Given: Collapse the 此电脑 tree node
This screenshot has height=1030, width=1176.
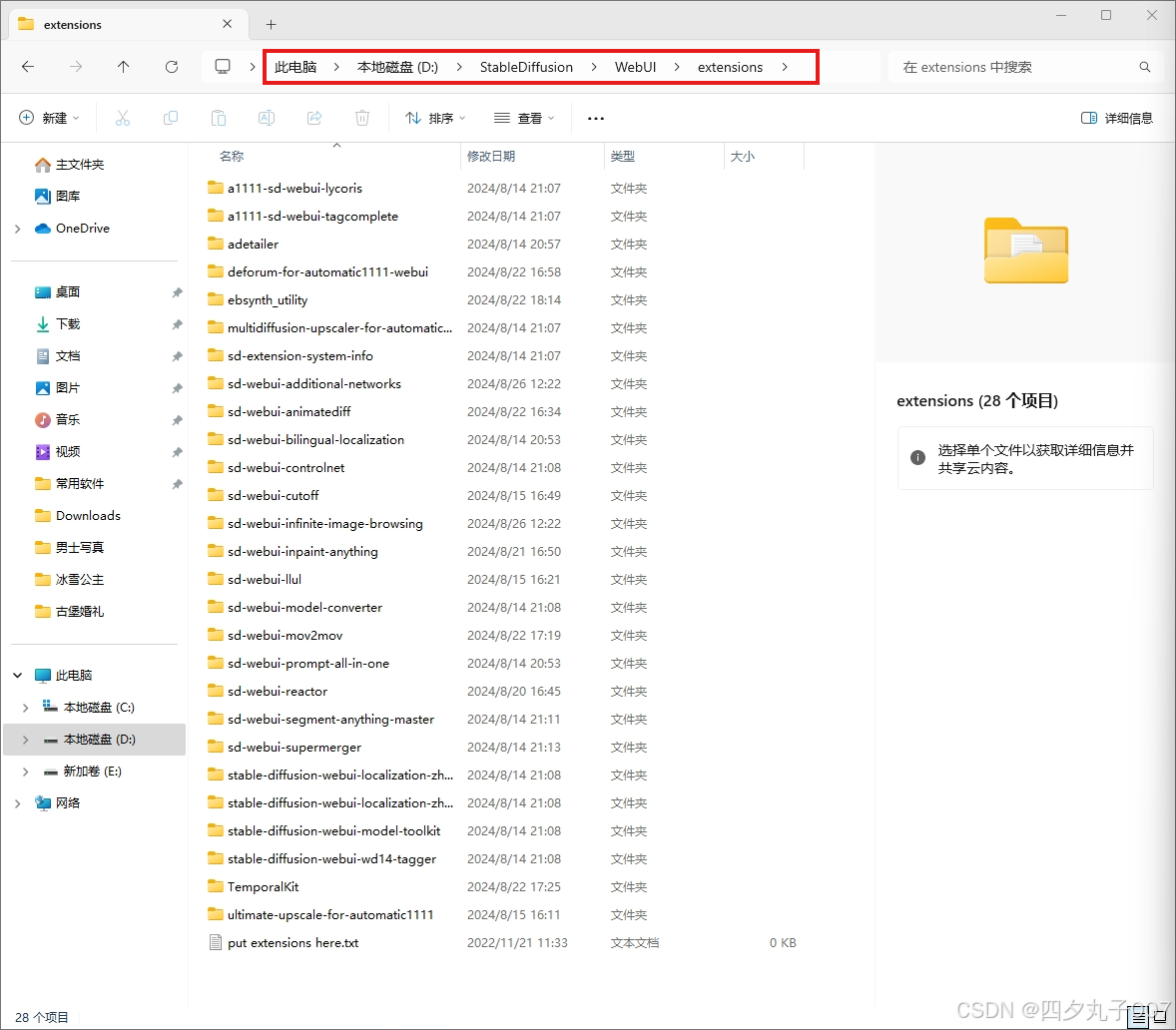Looking at the screenshot, I should click(17, 676).
